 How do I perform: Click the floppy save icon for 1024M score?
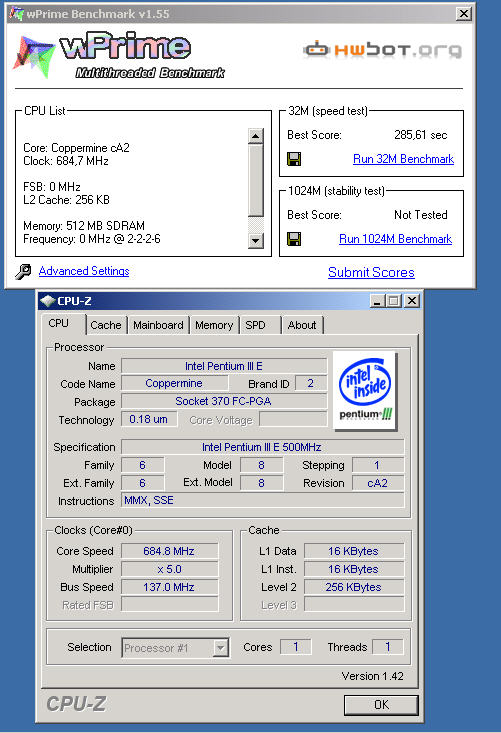point(294,239)
